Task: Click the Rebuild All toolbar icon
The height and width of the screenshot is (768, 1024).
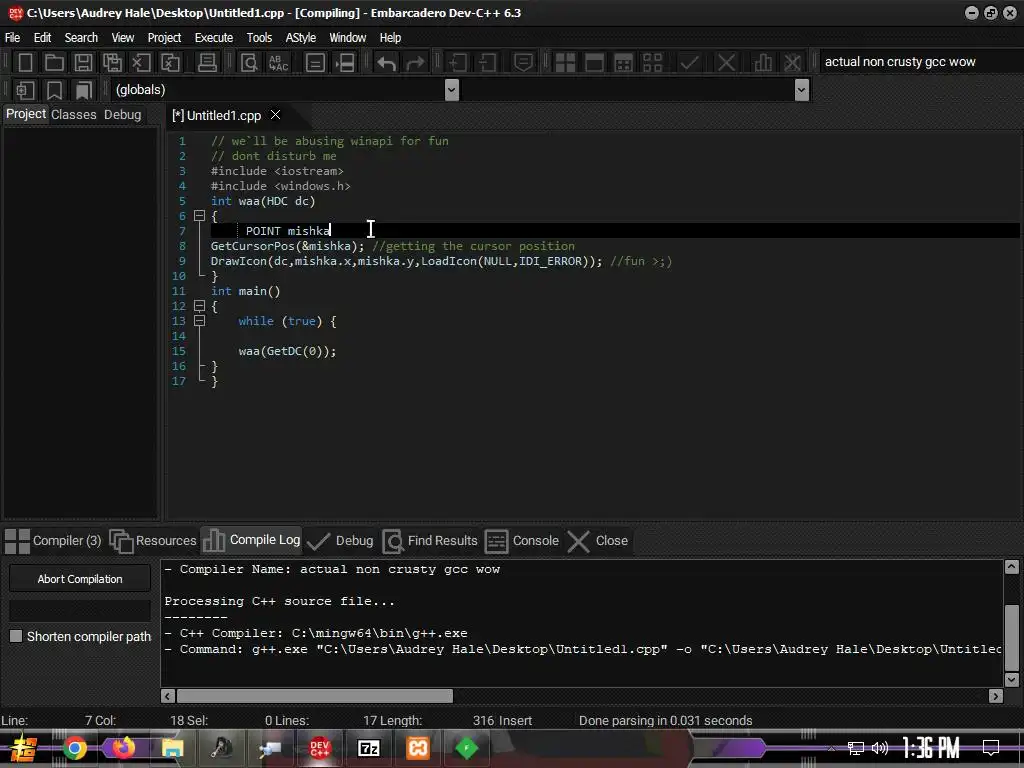Action: [x=652, y=63]
